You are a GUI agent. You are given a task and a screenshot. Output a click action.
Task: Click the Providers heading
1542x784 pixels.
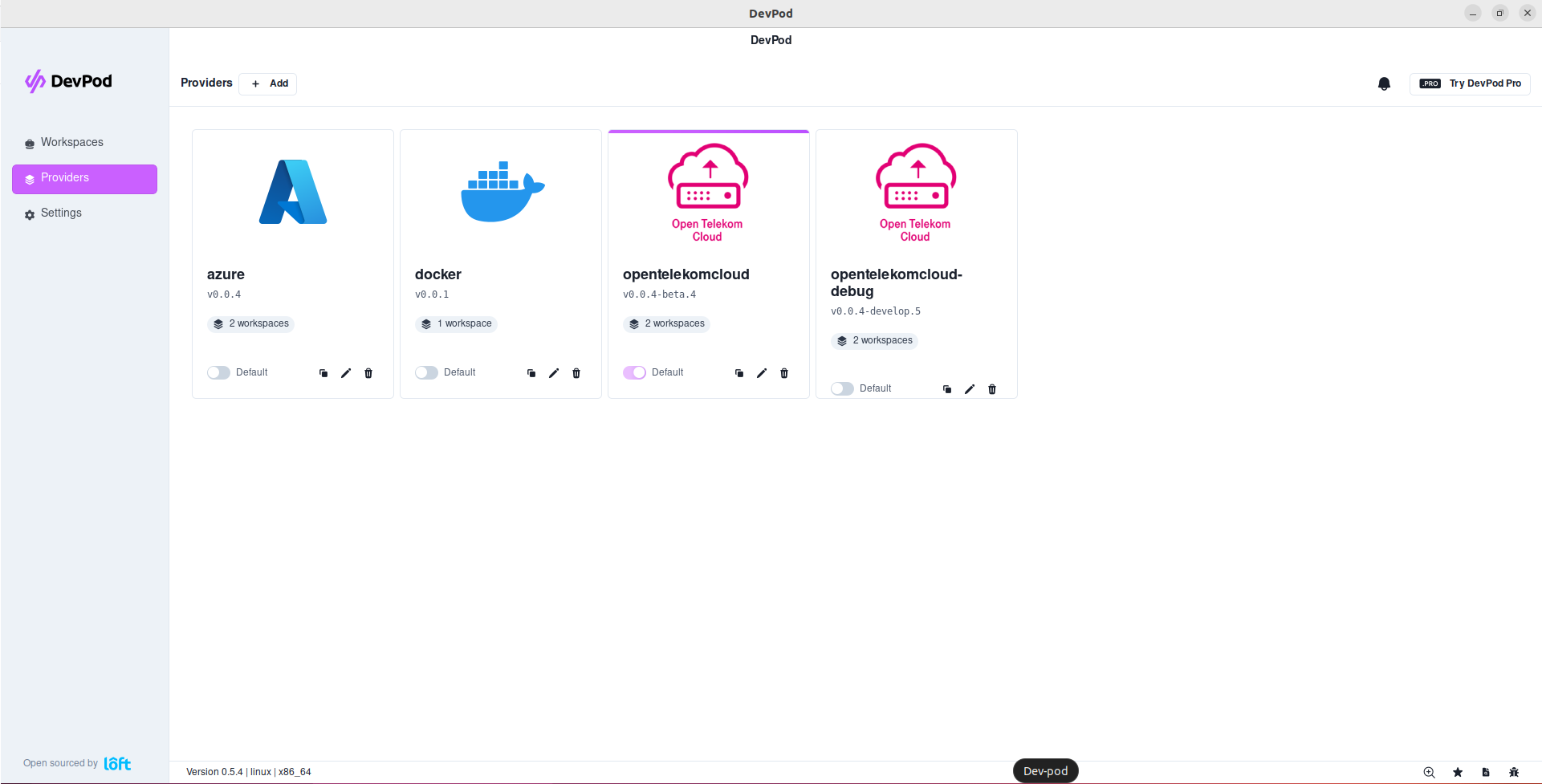(206, 83)
